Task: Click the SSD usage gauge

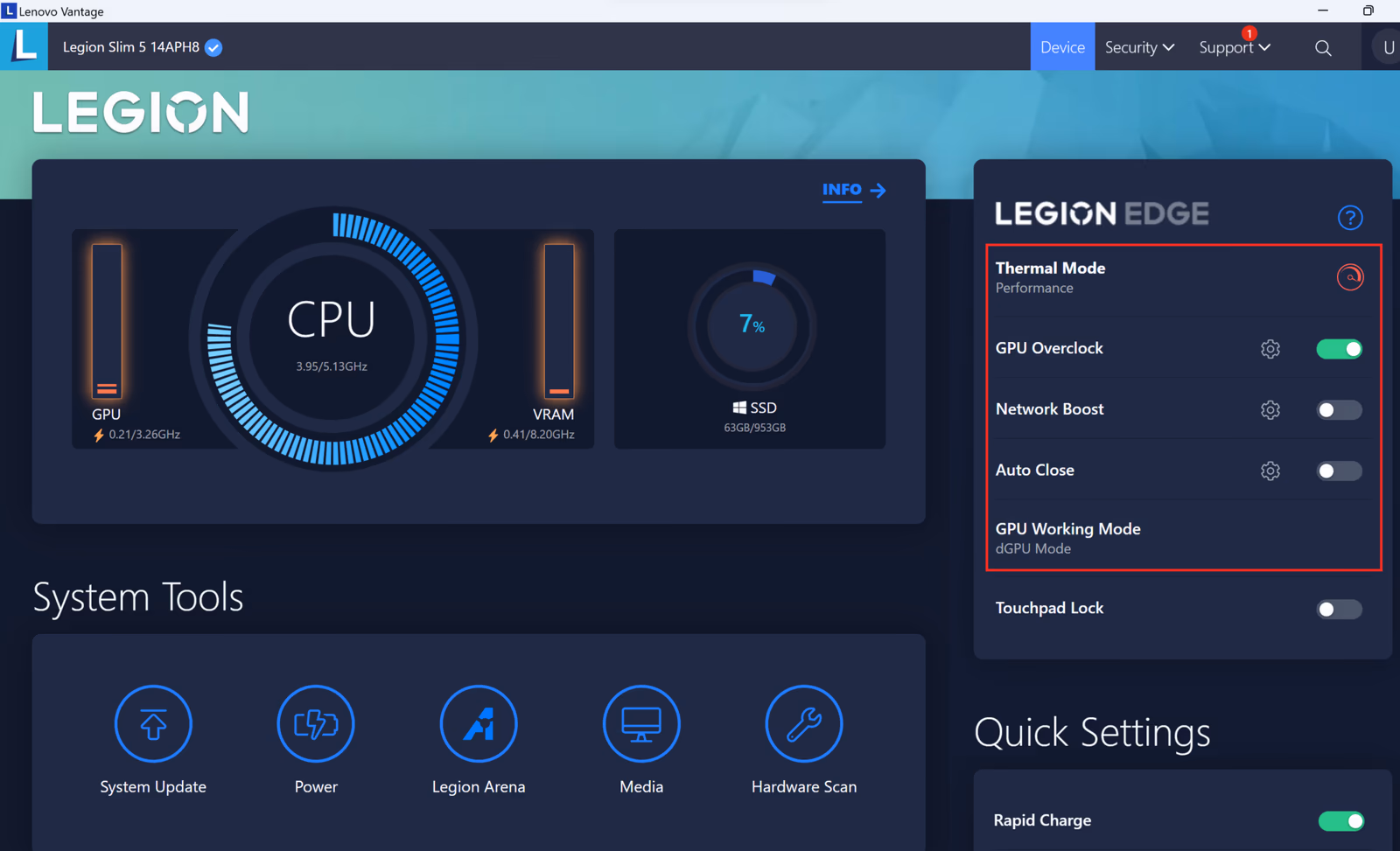Action: 752,326
